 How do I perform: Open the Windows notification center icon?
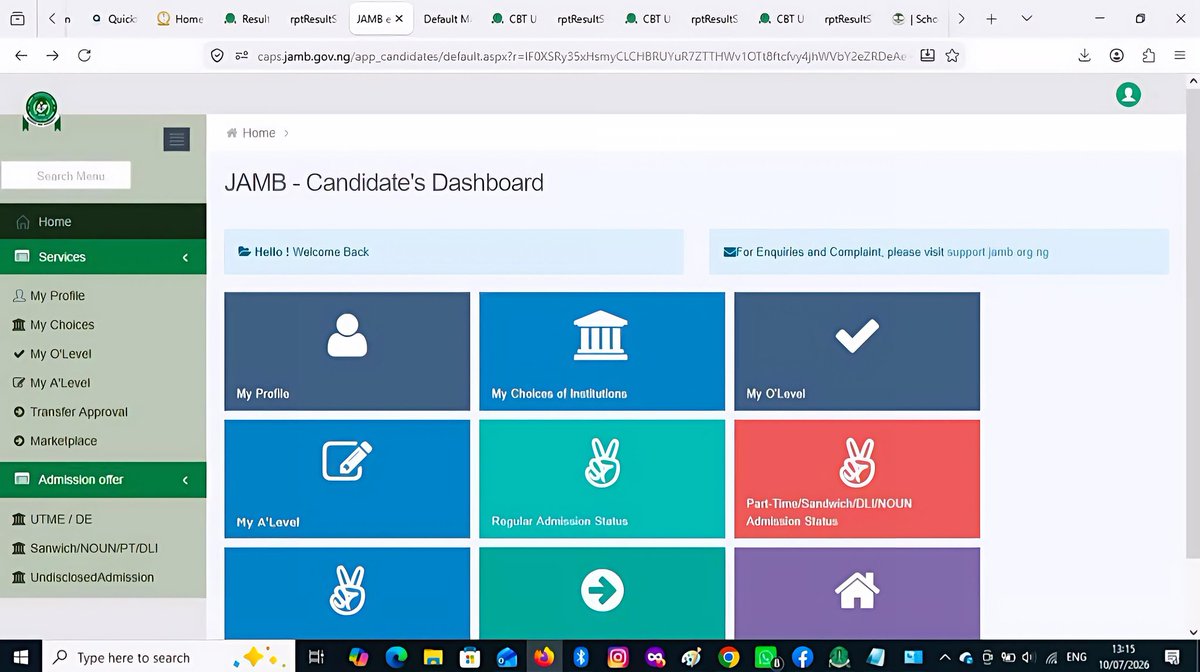1174,657
